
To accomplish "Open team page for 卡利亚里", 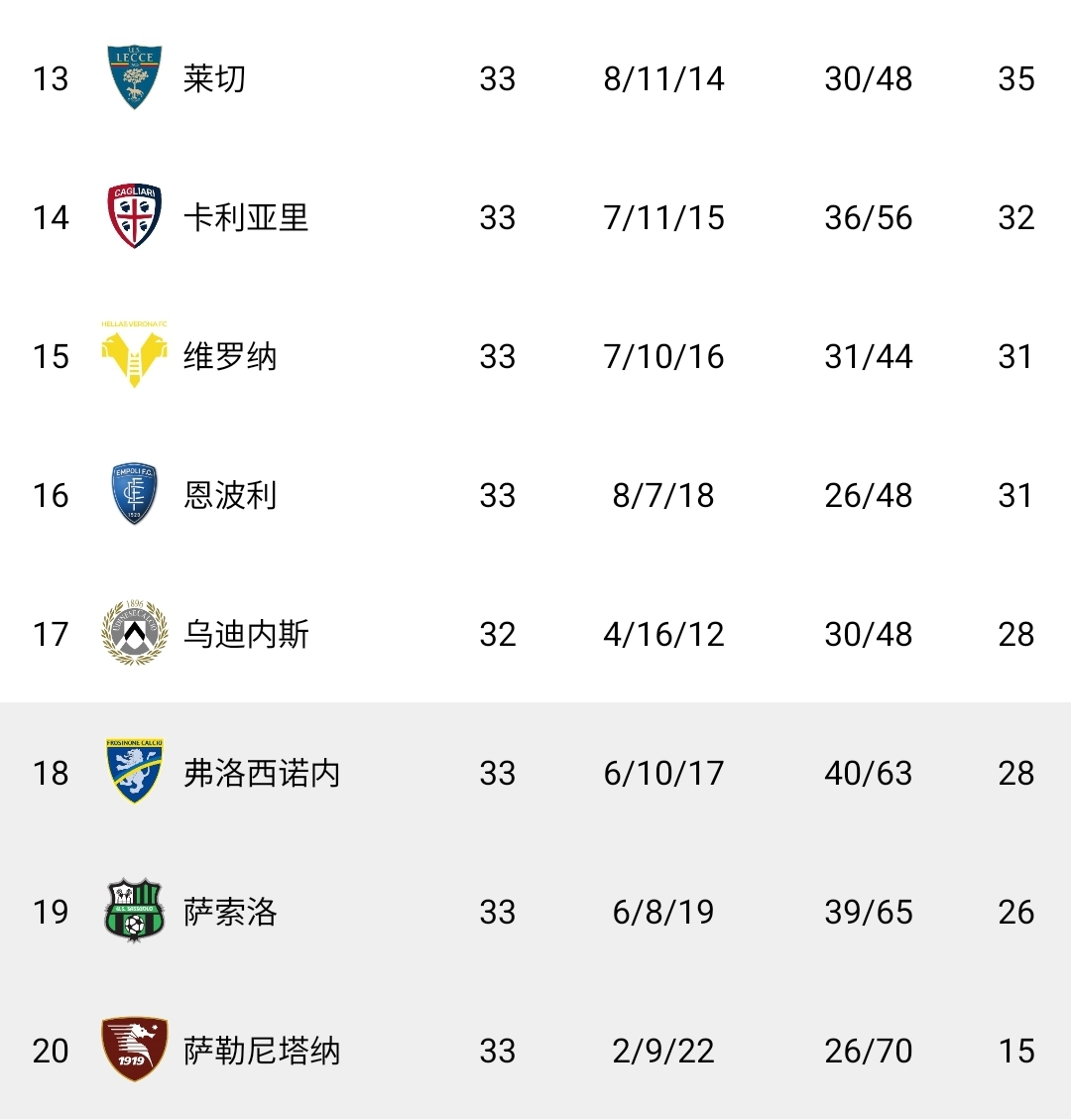I will (246, 217).
